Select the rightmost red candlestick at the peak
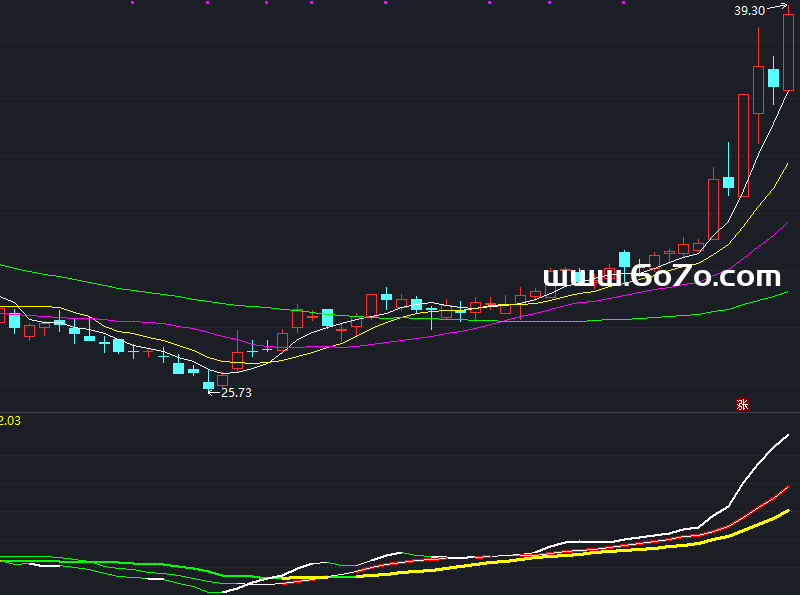 coord(788,52)
